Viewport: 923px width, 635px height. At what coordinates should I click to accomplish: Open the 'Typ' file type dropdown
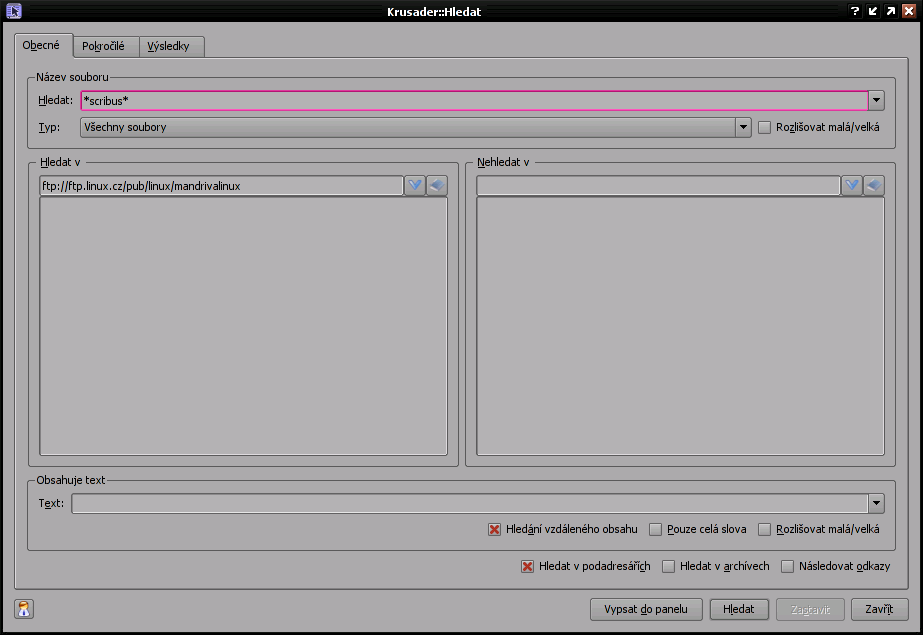coord(743,128)
